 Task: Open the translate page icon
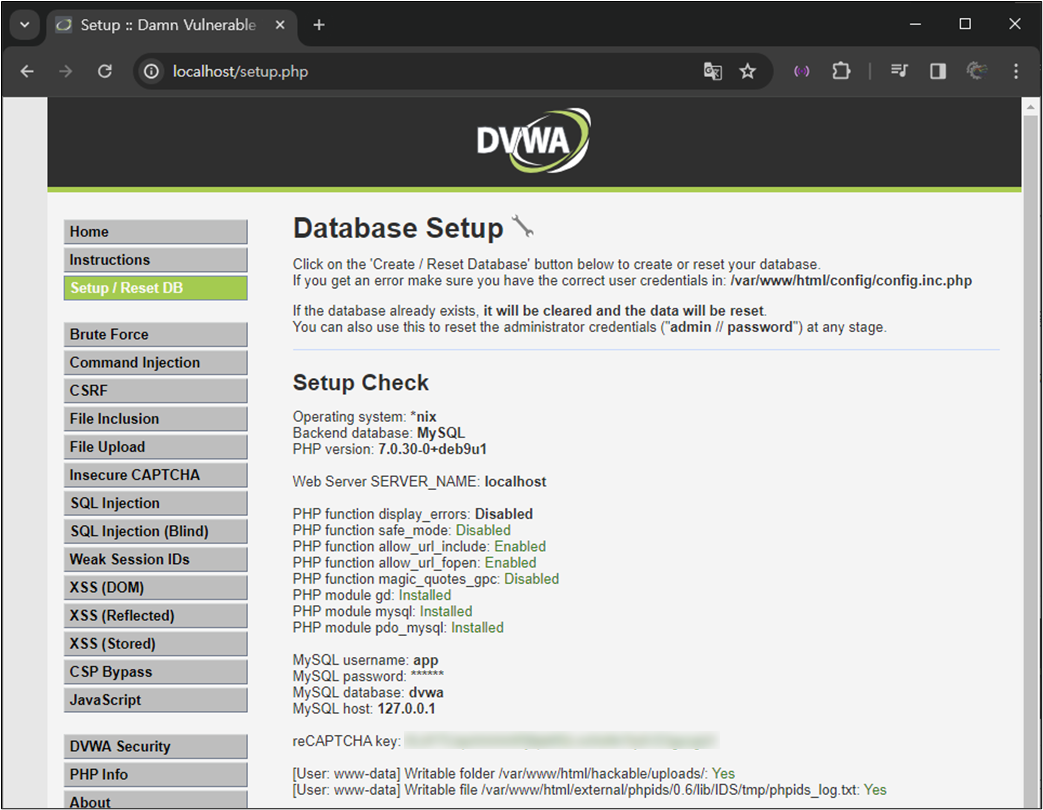click(712, 71)
